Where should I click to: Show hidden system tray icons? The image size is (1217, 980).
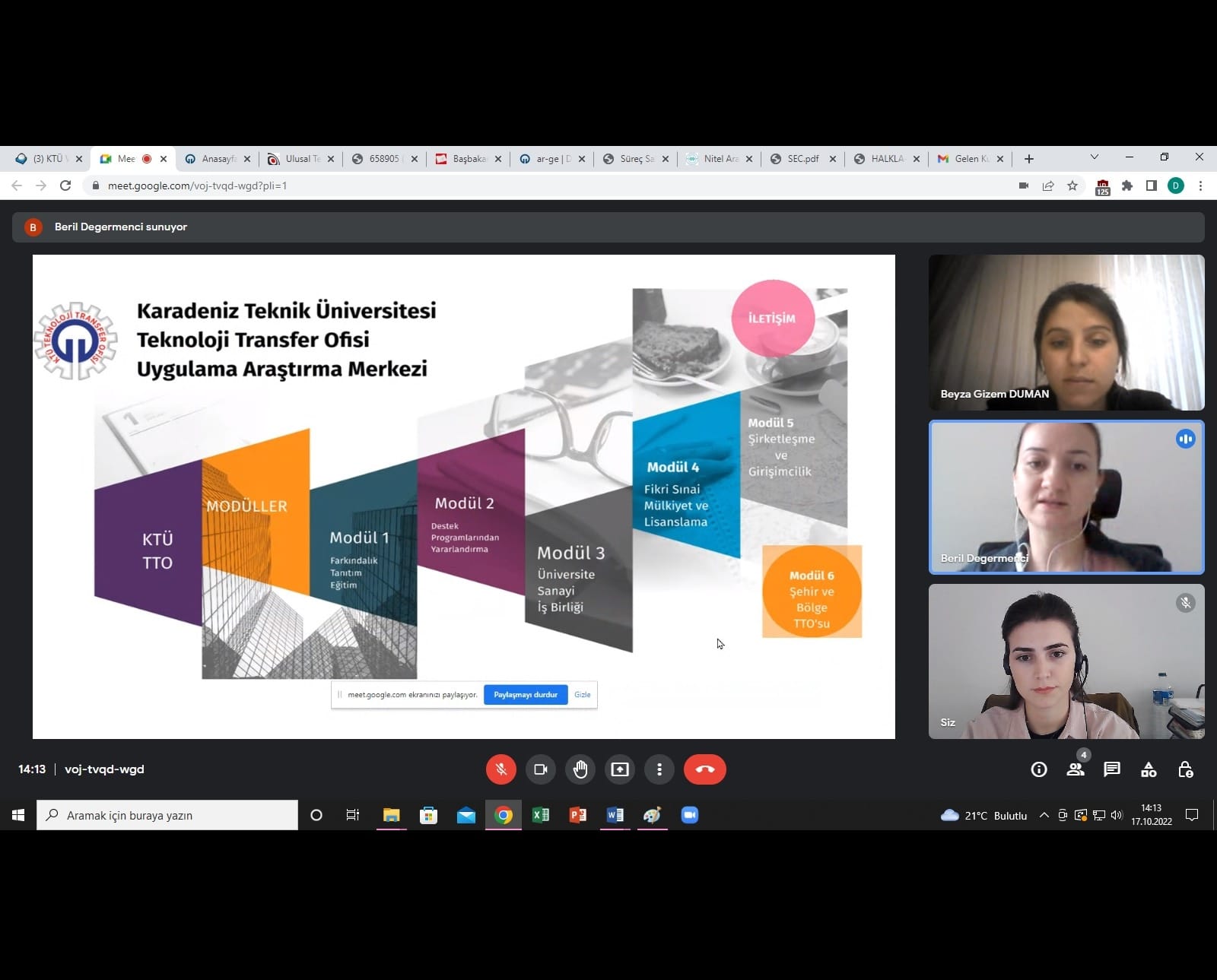1044,815
